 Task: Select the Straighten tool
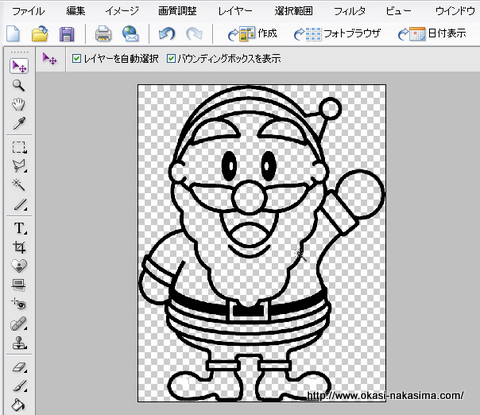point(19,285)
